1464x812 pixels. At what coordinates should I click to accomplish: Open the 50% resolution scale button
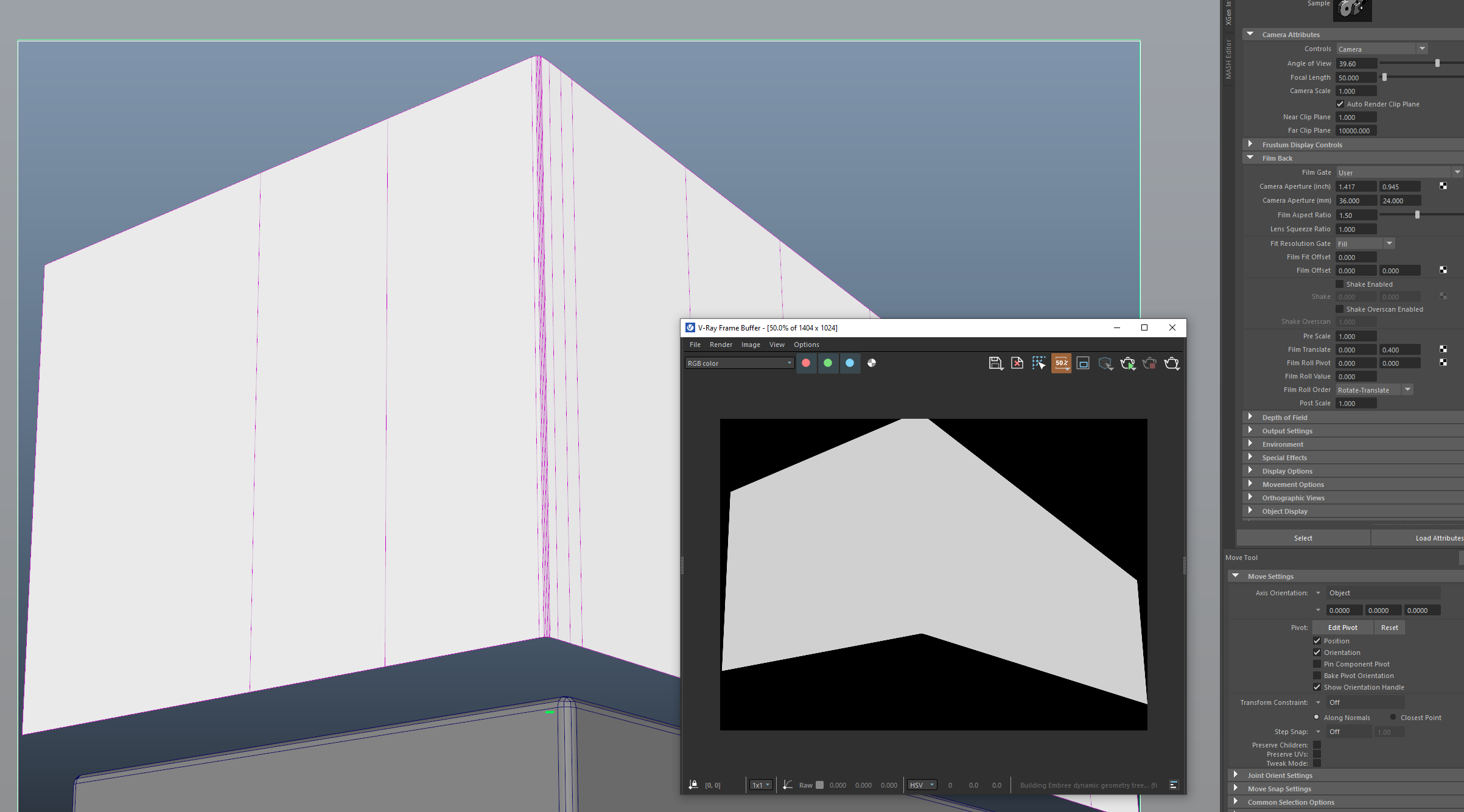coord(1061,363)
